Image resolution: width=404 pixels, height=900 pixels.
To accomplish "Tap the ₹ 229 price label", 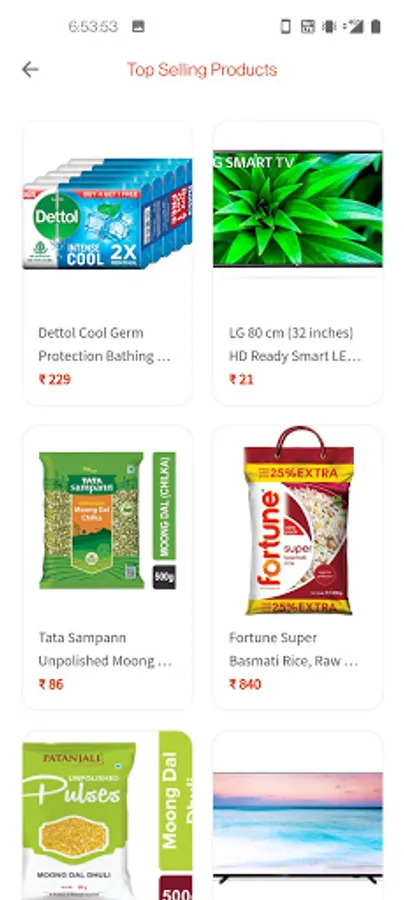I will pos(55,379).
